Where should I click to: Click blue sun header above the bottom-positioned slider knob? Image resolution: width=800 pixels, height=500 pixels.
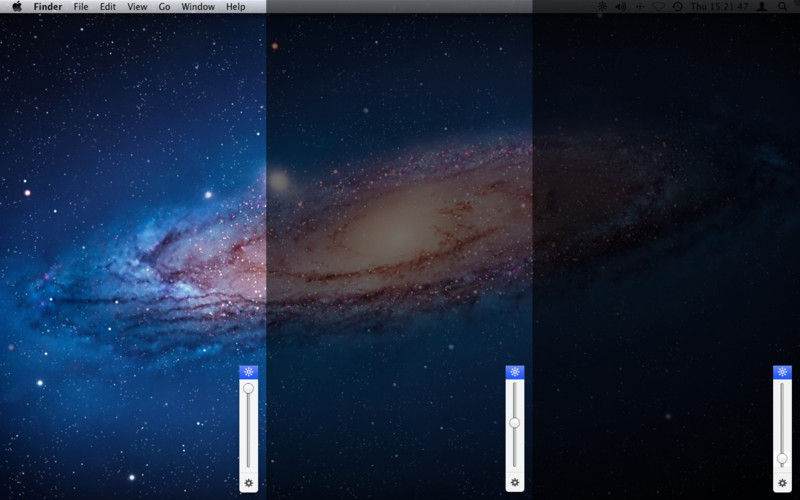[782, 372]
